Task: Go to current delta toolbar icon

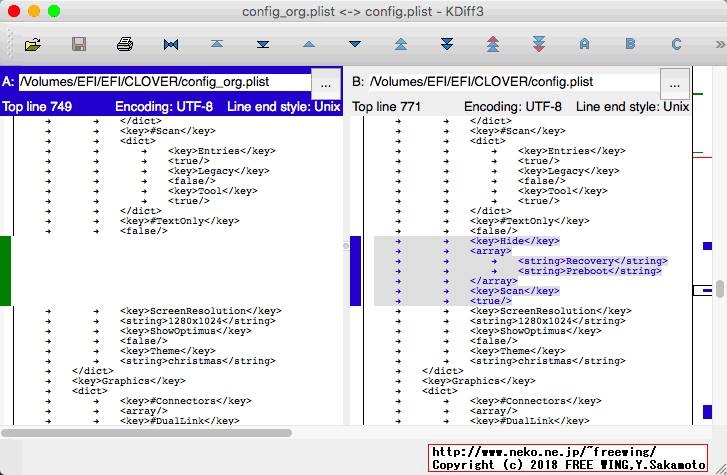Action: coord(171,45)
